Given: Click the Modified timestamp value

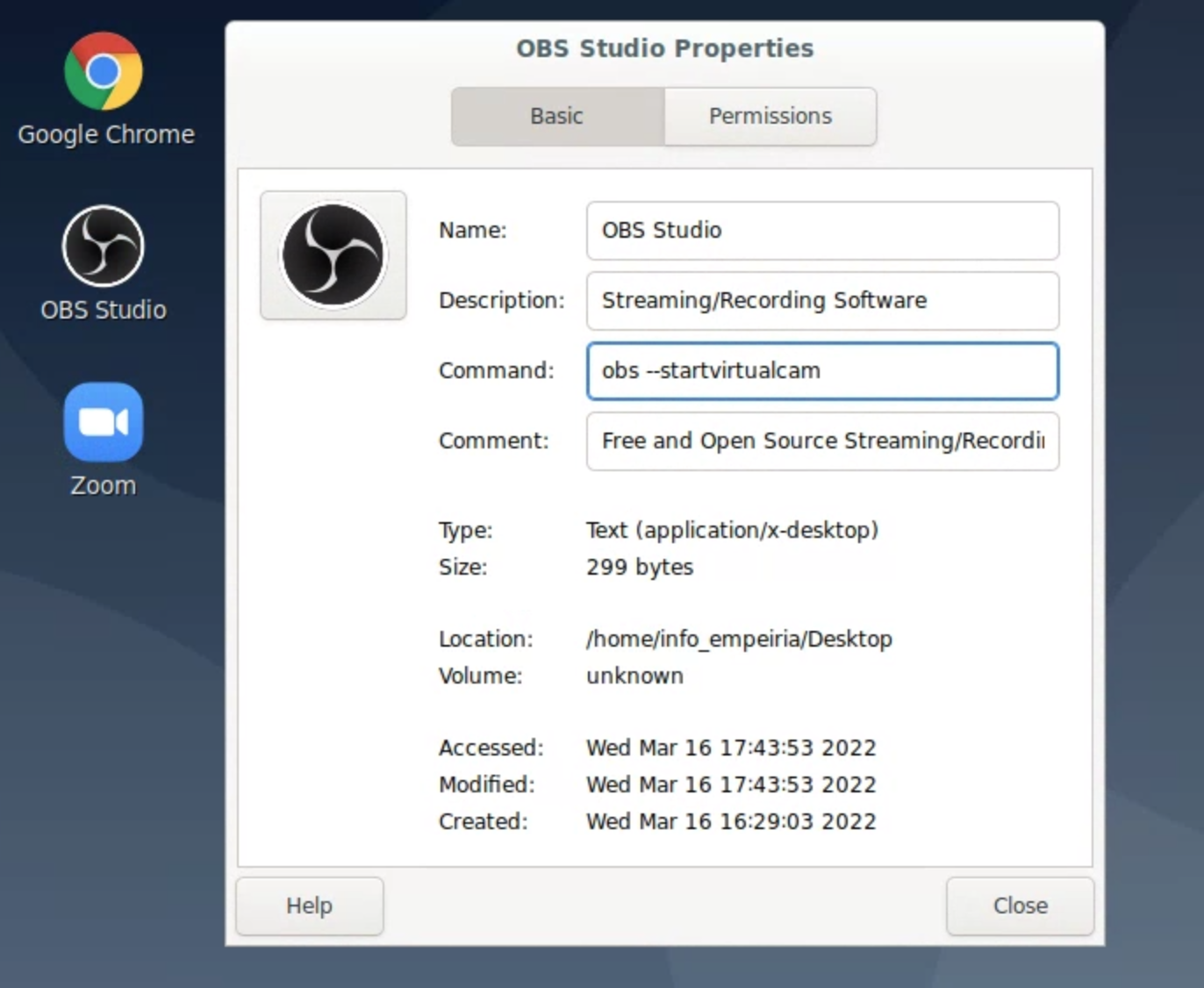Looking at the screenshot, I should (730, 784).
